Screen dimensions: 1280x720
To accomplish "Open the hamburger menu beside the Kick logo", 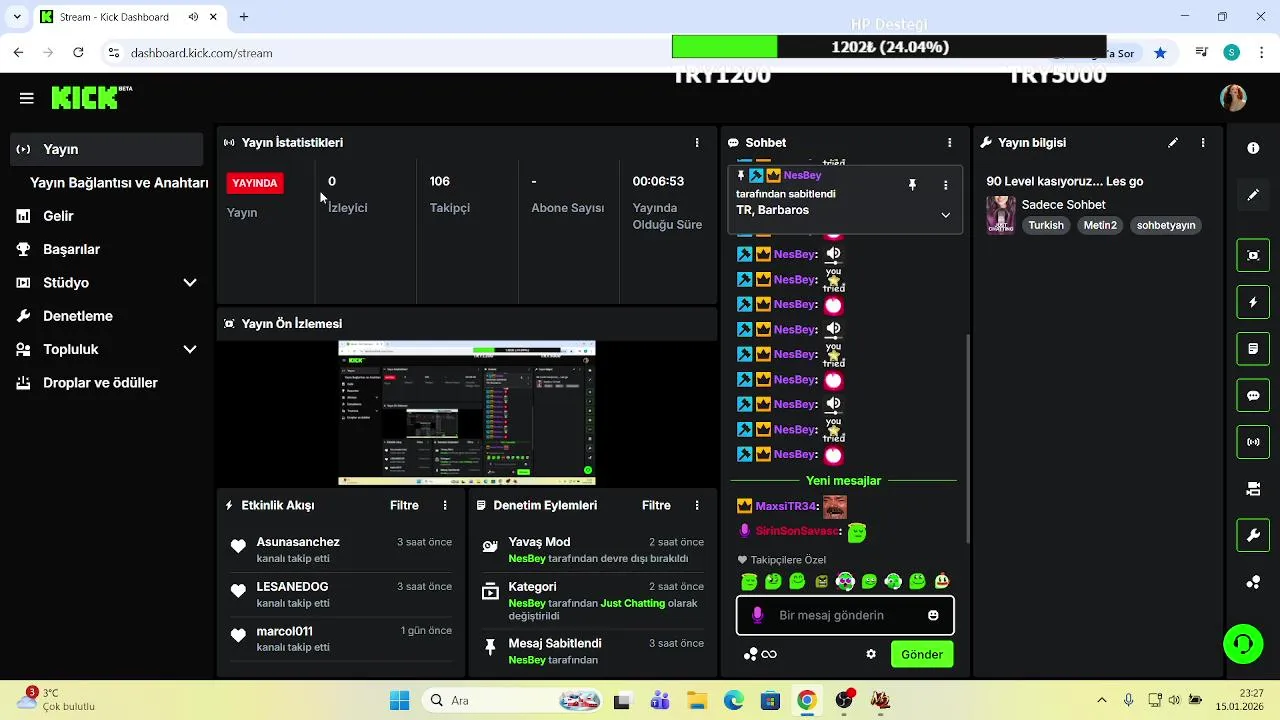I will 27,98.
